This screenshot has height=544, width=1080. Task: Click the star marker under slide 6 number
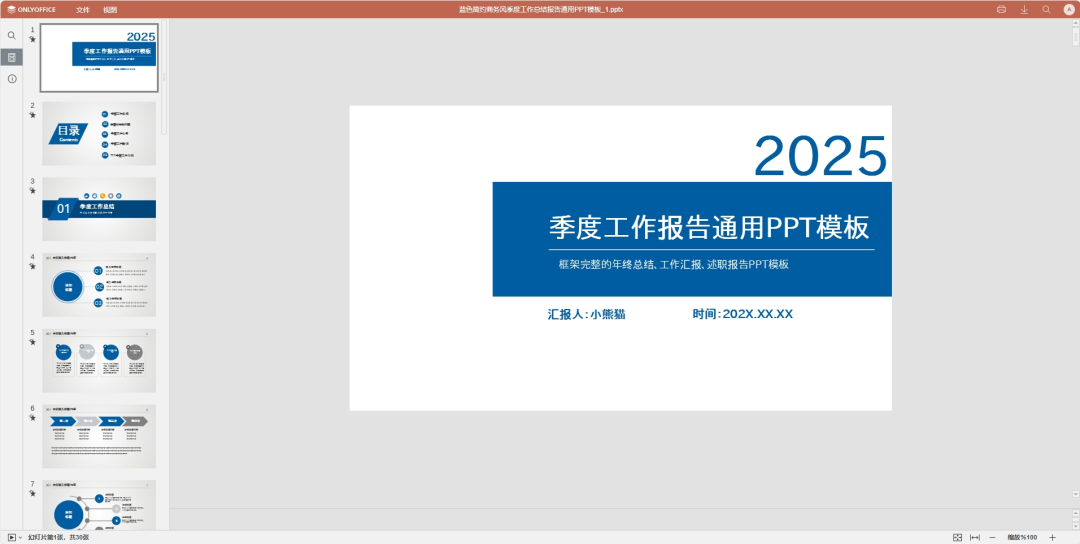click(x=32, y=418)
